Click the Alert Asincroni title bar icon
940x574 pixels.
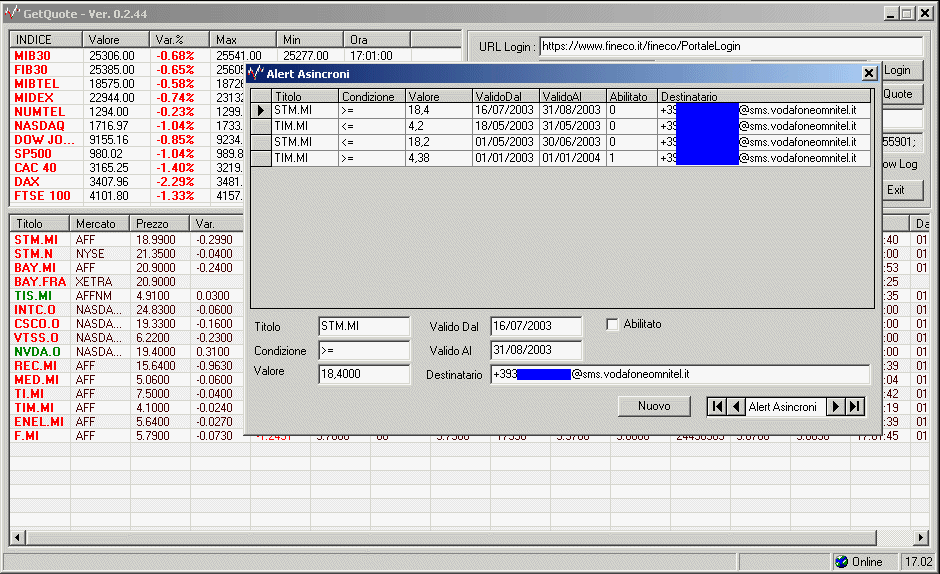(256, 74)
